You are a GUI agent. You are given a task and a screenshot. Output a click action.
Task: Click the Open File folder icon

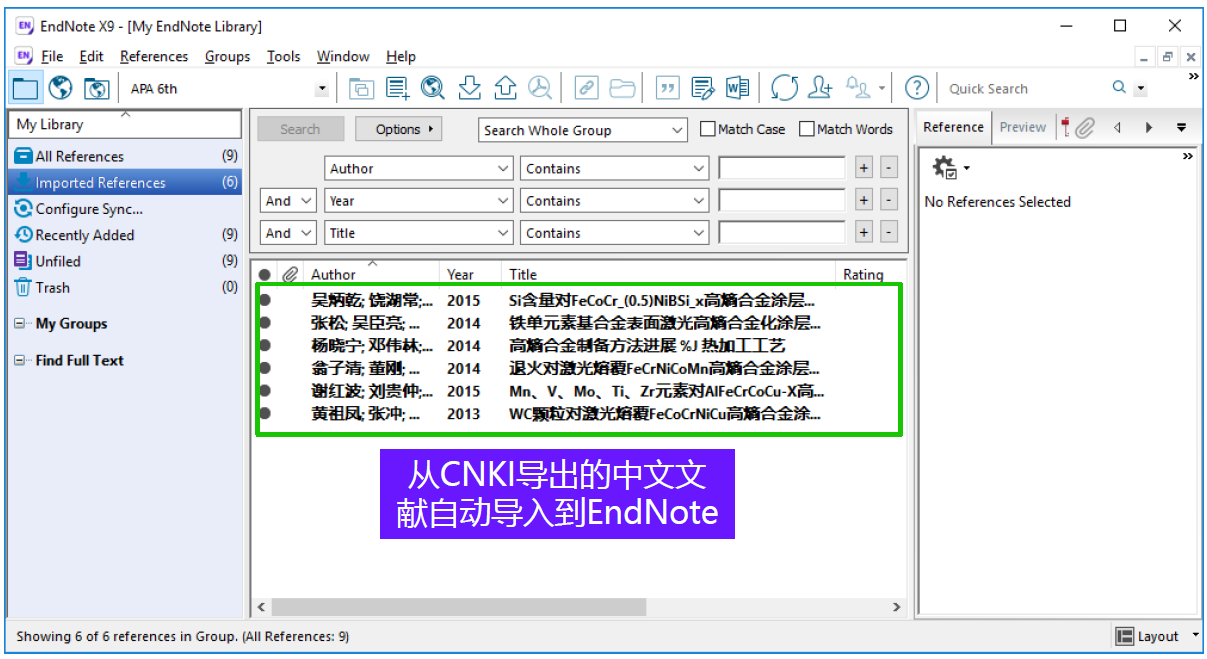click(x=622, y=89)
